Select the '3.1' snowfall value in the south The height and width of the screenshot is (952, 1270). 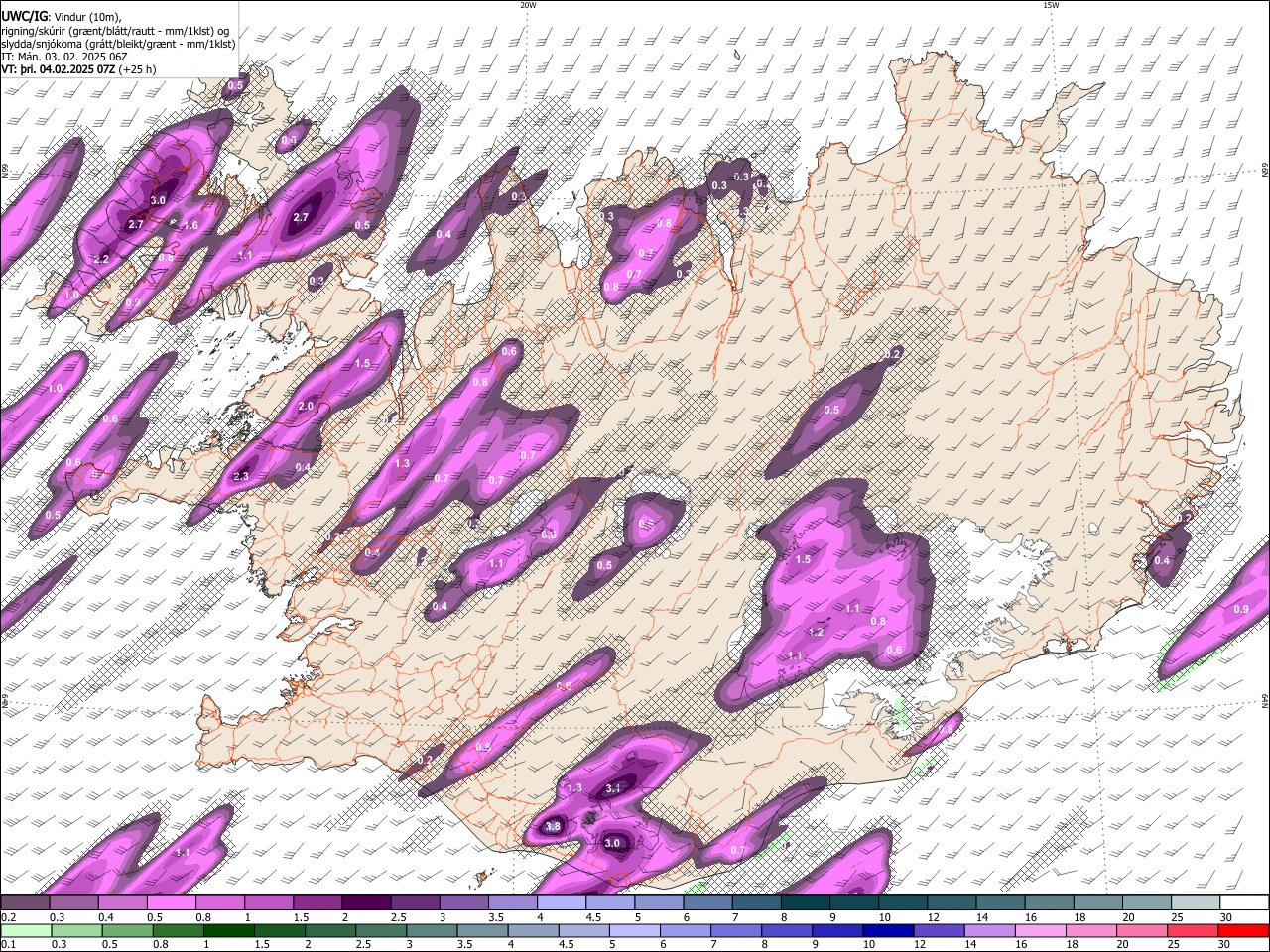click(613, 788)
